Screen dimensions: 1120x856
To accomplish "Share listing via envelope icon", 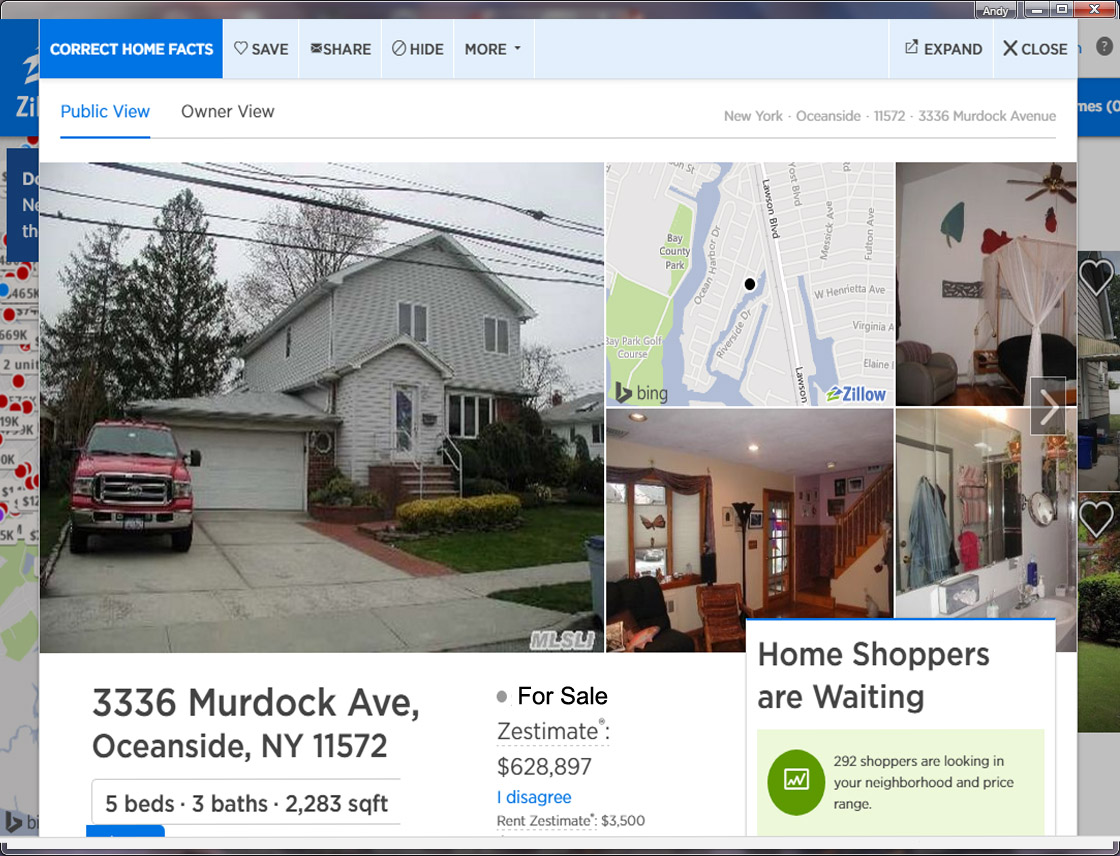I will 341,49.
